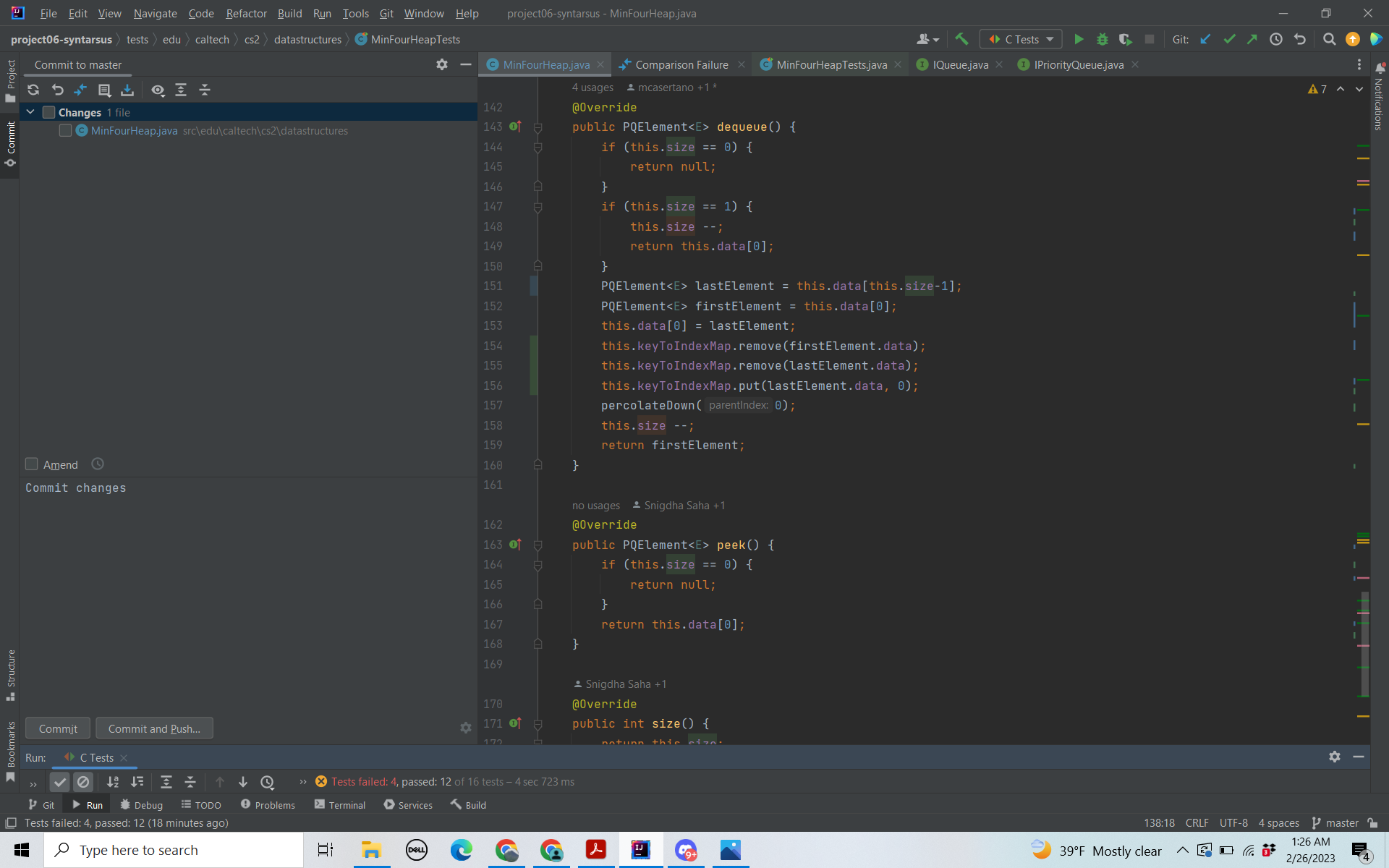The width and height of the screenshot is (1389, 868).
Task: Click the green Run button in top toolbar
Action: pos(1079,39)
